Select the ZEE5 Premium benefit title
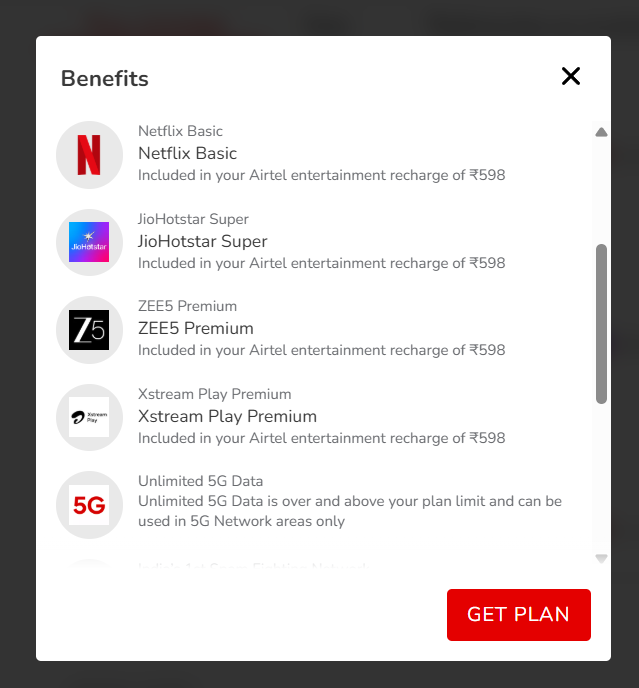639x688 pixels. tap(195, 328)
